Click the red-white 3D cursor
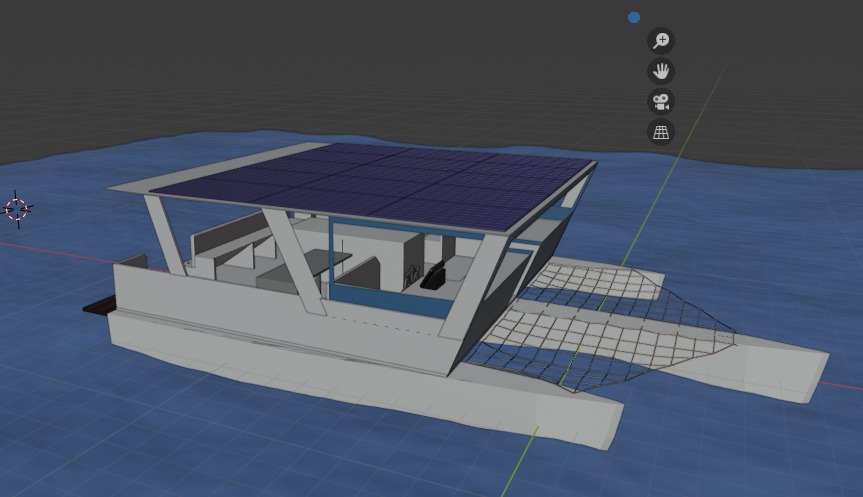This screenshot has width=863, height=497. [x=17, y=209]
